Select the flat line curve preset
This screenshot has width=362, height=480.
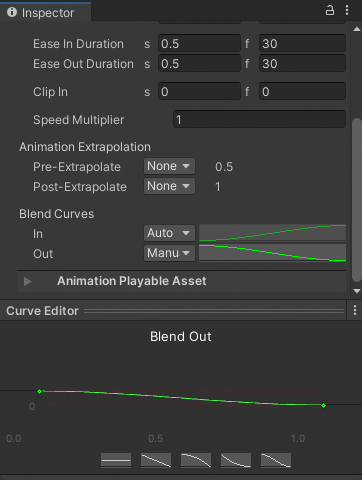pyautogui.click(x=116, y=460)
